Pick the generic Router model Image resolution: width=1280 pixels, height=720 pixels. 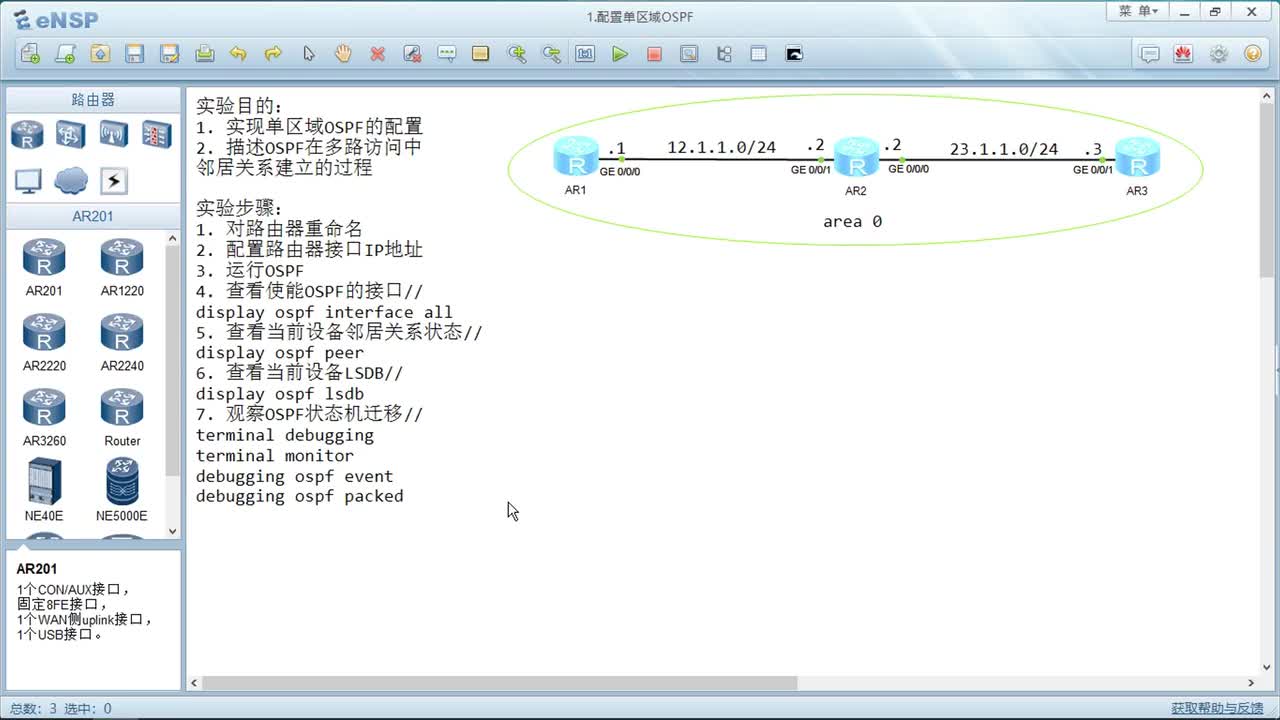[122, 417]
